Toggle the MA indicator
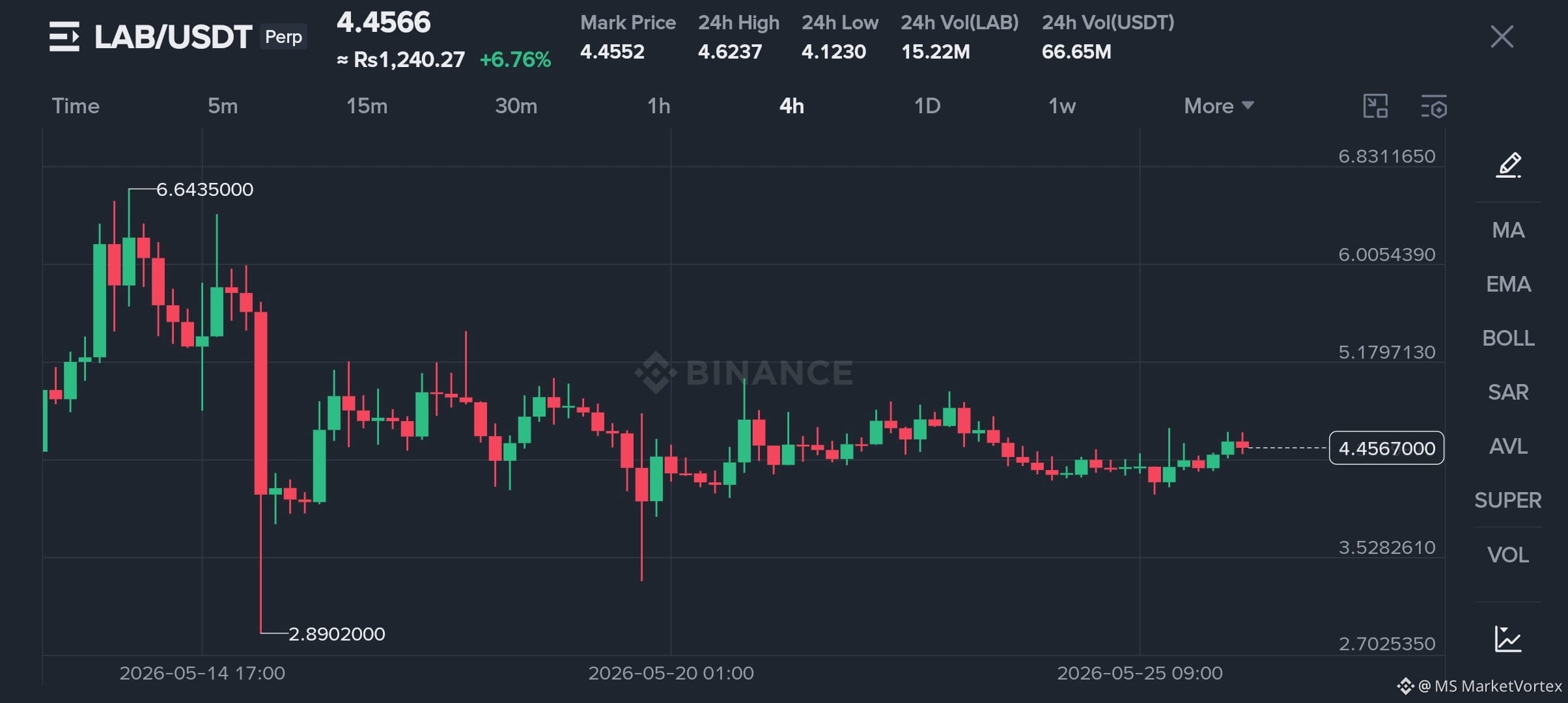 pyautogui.click(x=1508, y=230)
